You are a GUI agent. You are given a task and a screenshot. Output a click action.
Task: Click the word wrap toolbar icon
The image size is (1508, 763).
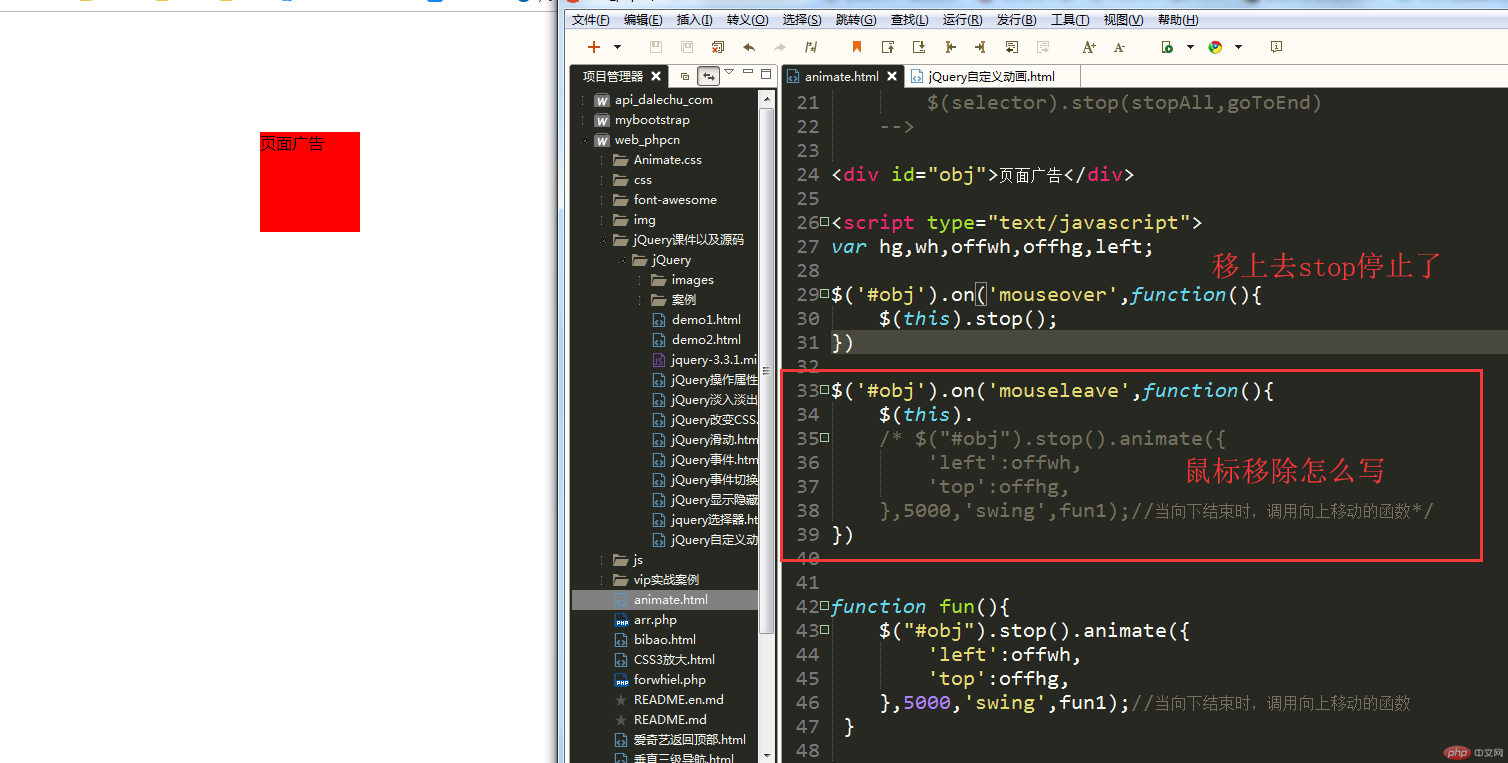[1011, 47]
